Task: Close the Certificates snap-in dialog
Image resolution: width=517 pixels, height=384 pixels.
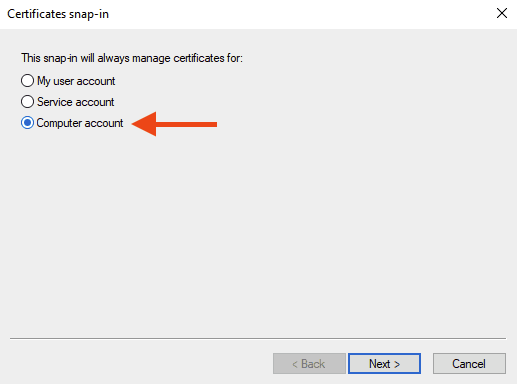Action: tap(502, 13)
